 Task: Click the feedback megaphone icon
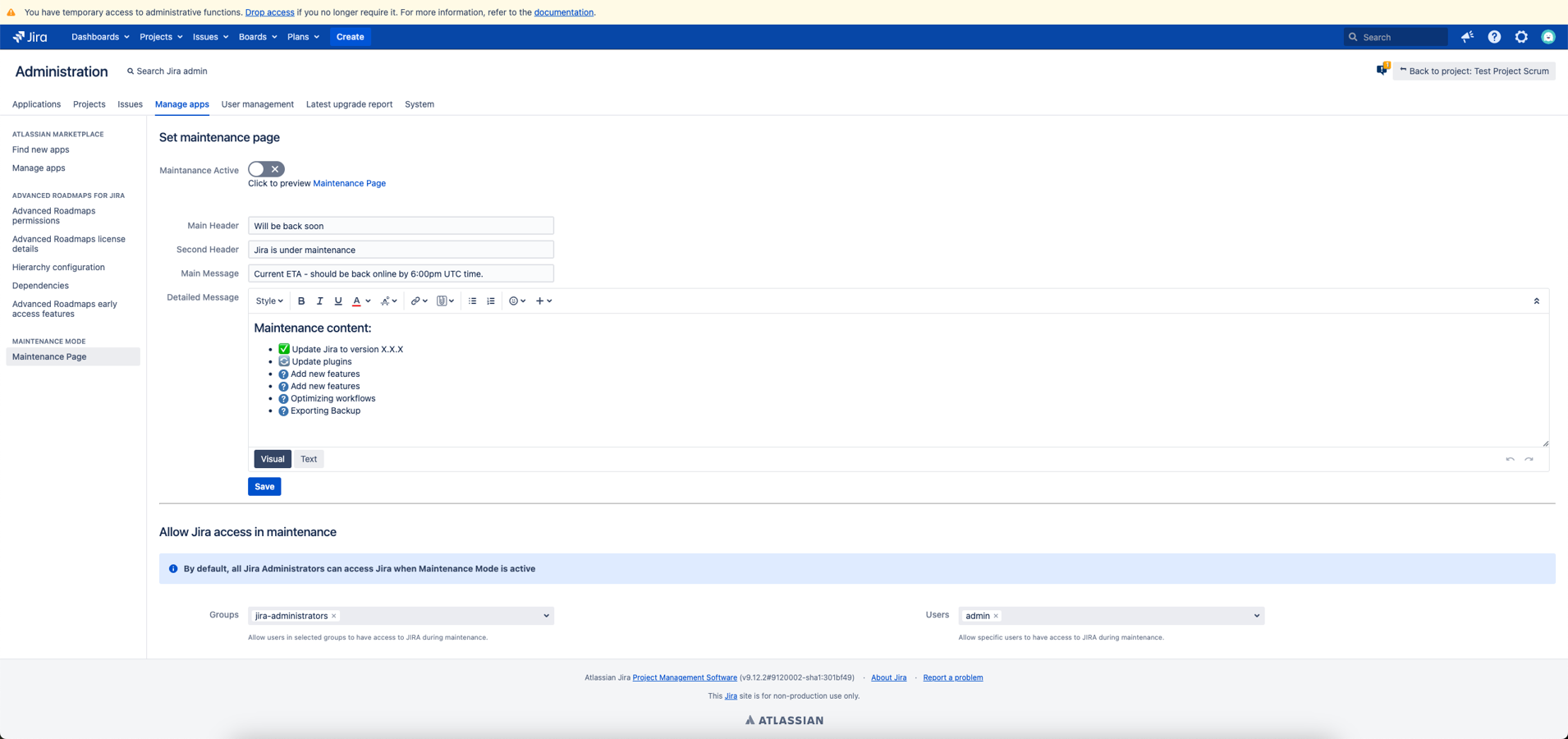click(1467, 37)
